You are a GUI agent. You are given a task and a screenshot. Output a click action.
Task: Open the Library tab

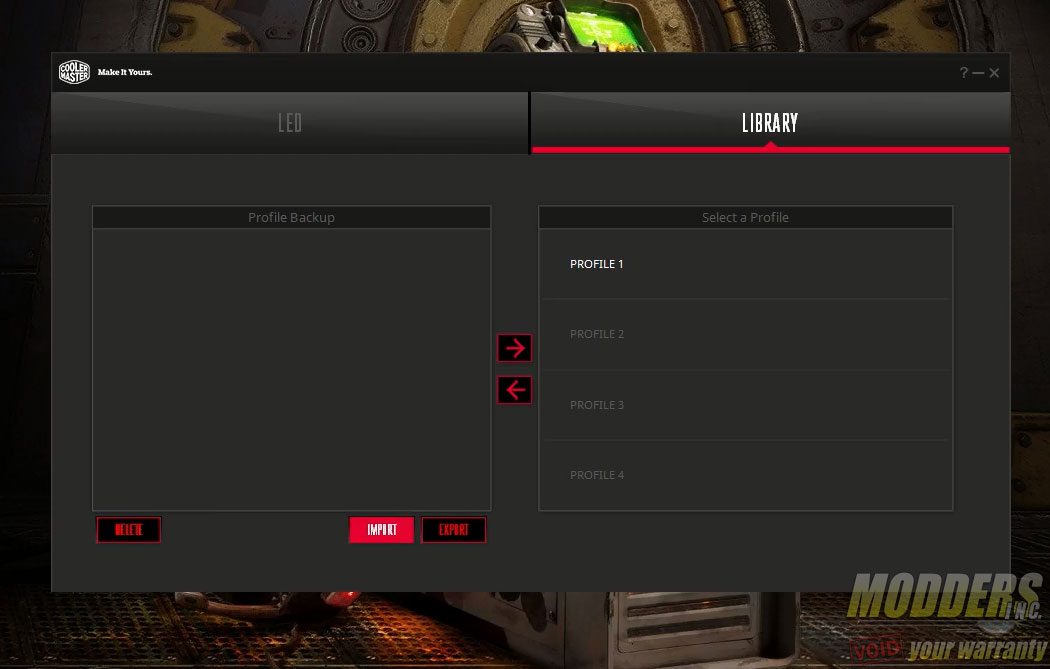(x=770, y=123)
